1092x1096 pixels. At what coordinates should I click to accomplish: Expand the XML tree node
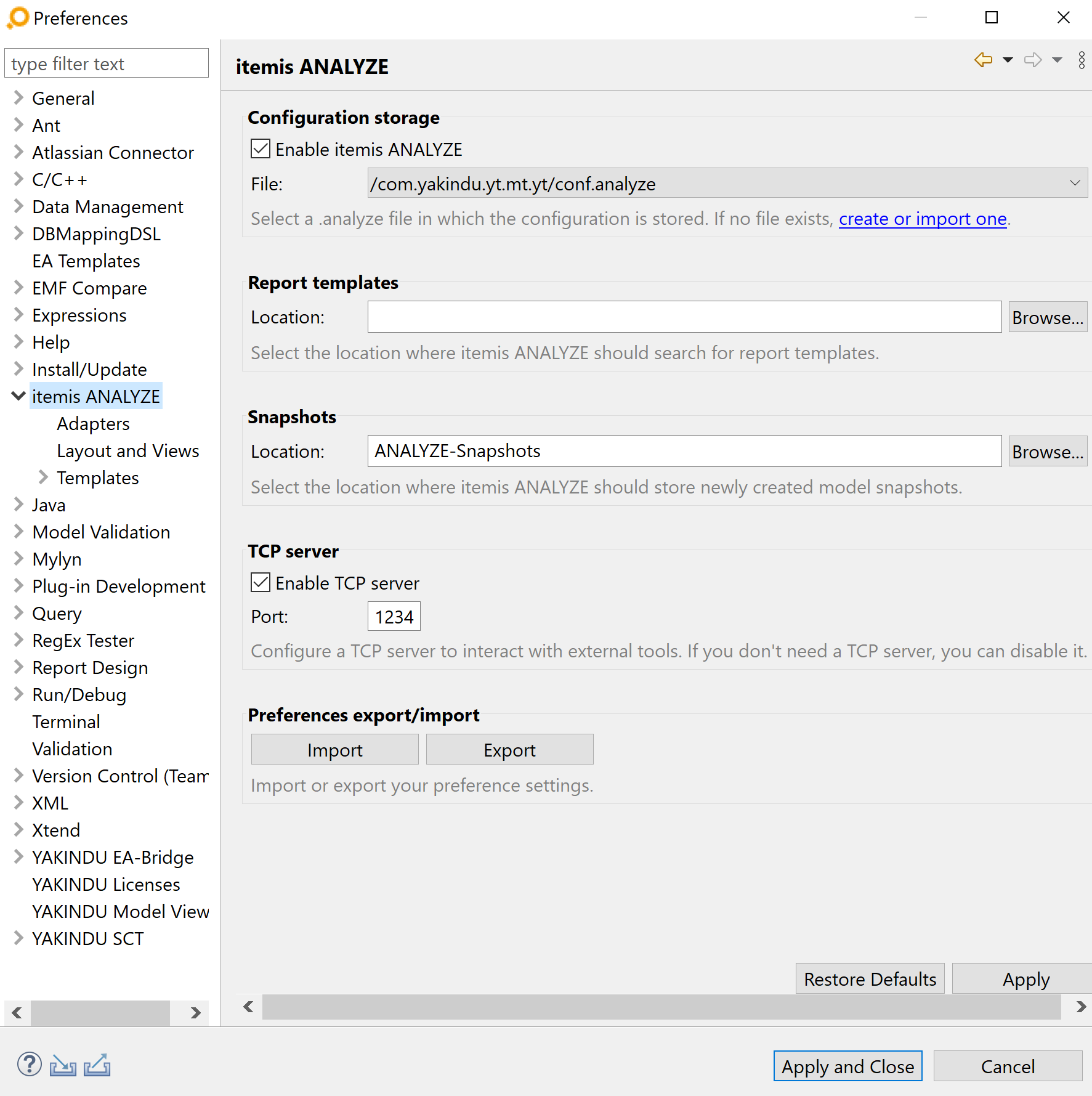pos(18,803)
